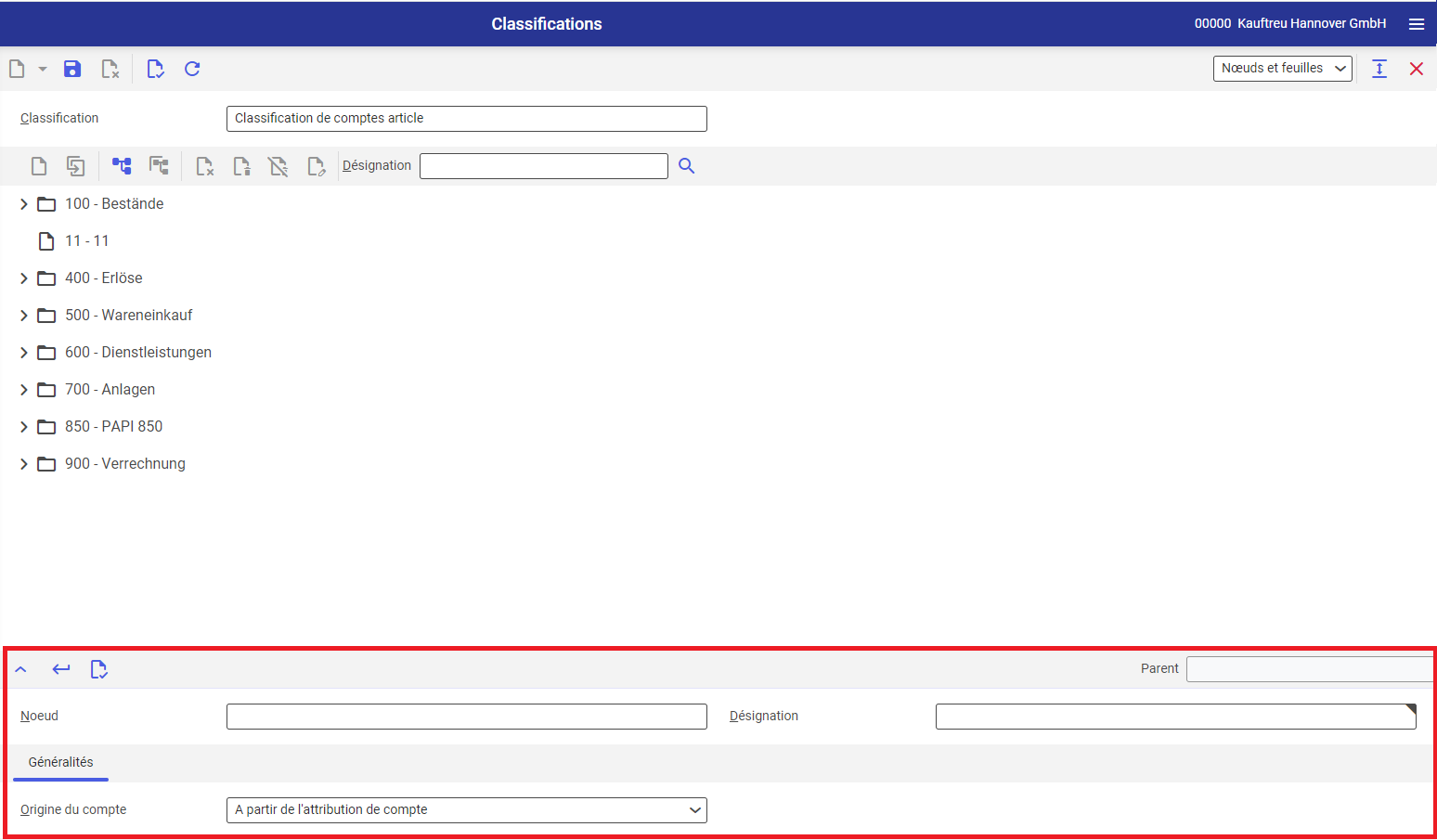This screenshot has width=1437, height=840.
Task: Click the validate node icon in editor
Action: click(x=98, y=669)
